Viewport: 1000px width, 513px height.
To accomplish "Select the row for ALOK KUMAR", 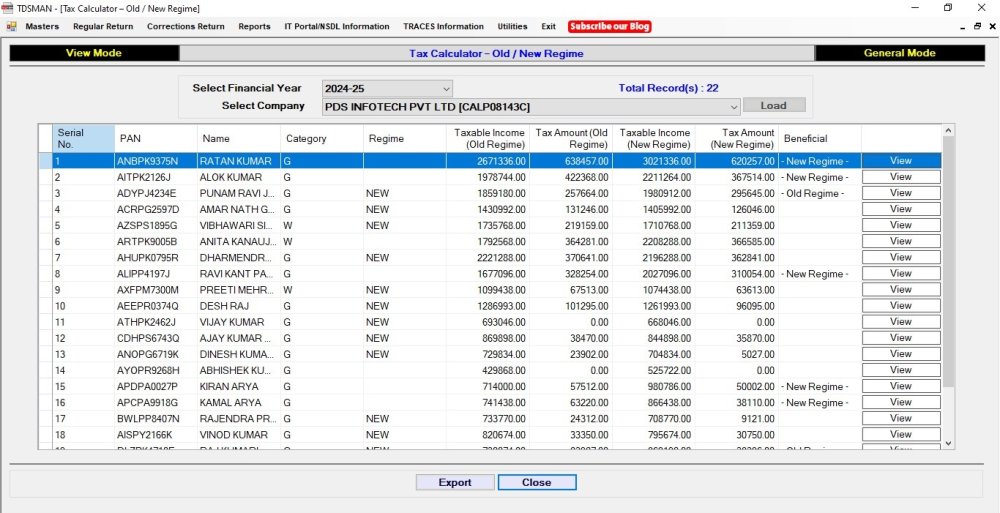I will [x=230, y=177].
